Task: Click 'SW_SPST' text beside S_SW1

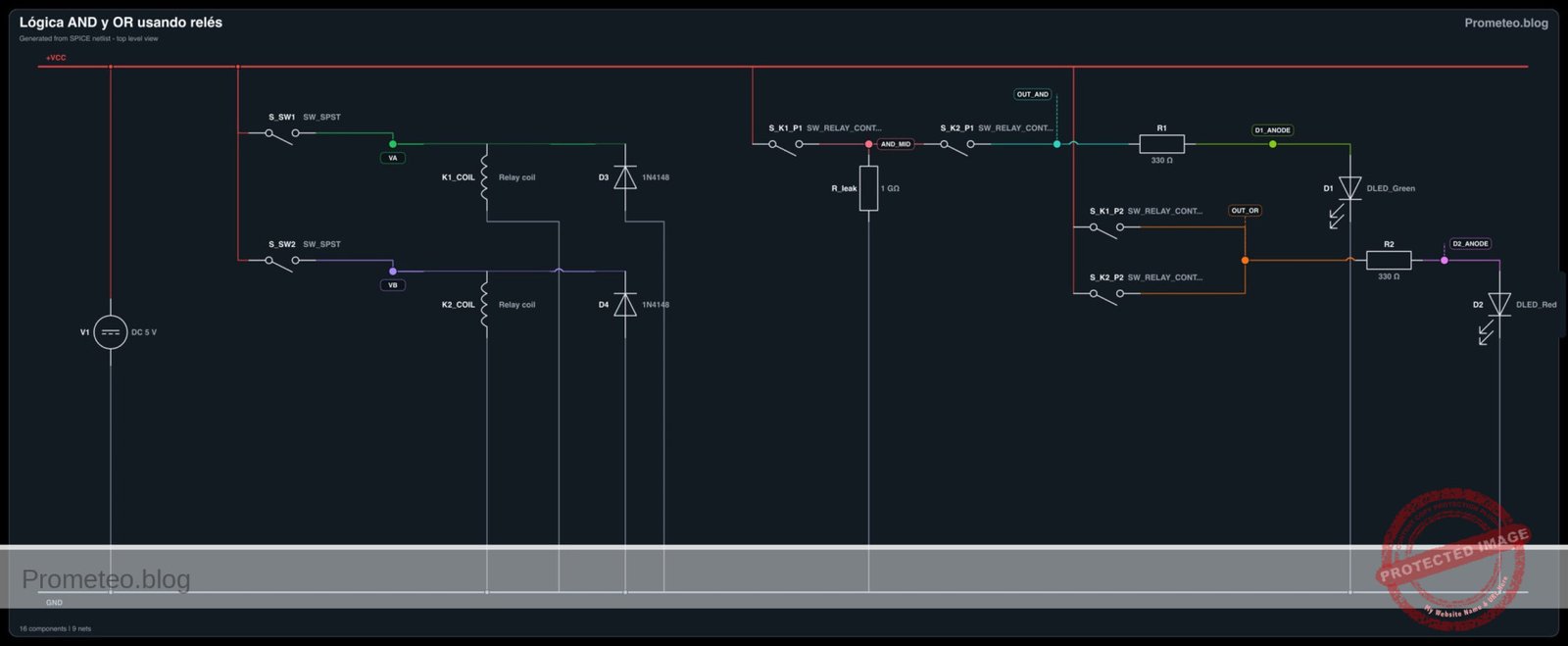Action: [321, 117]
